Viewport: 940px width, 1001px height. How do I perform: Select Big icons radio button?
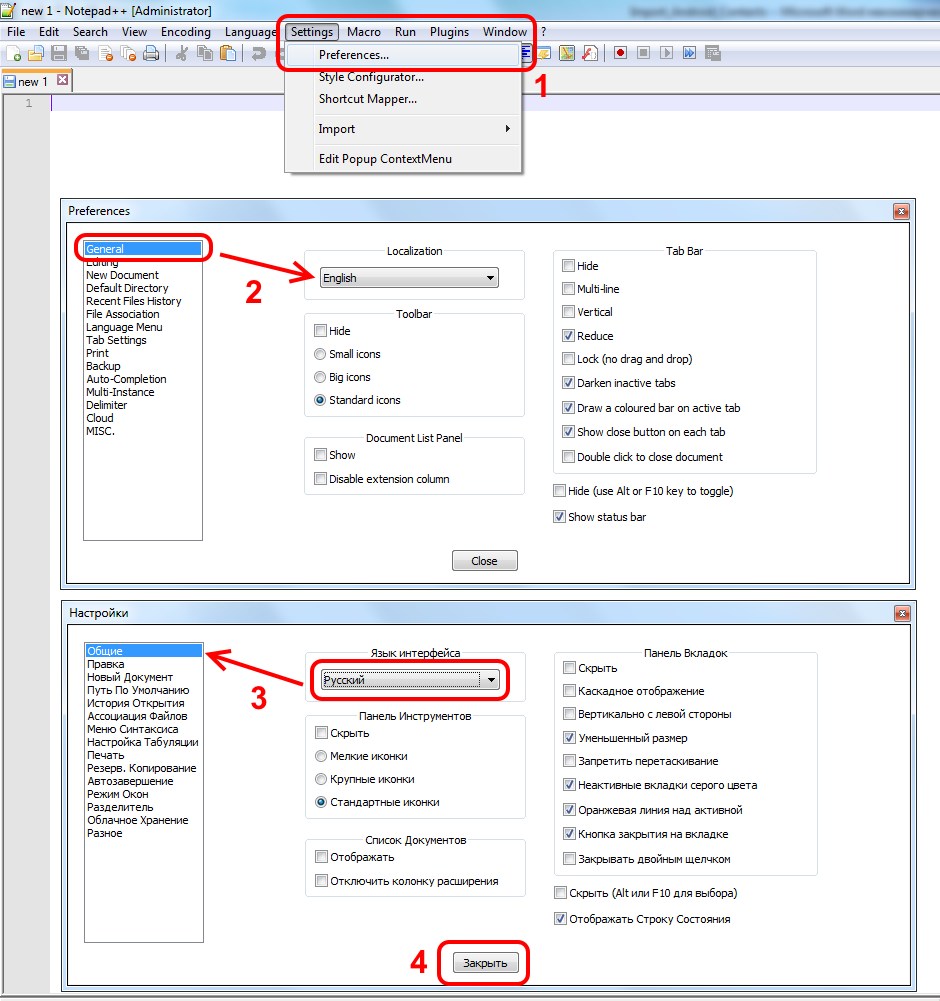point(320,377)
